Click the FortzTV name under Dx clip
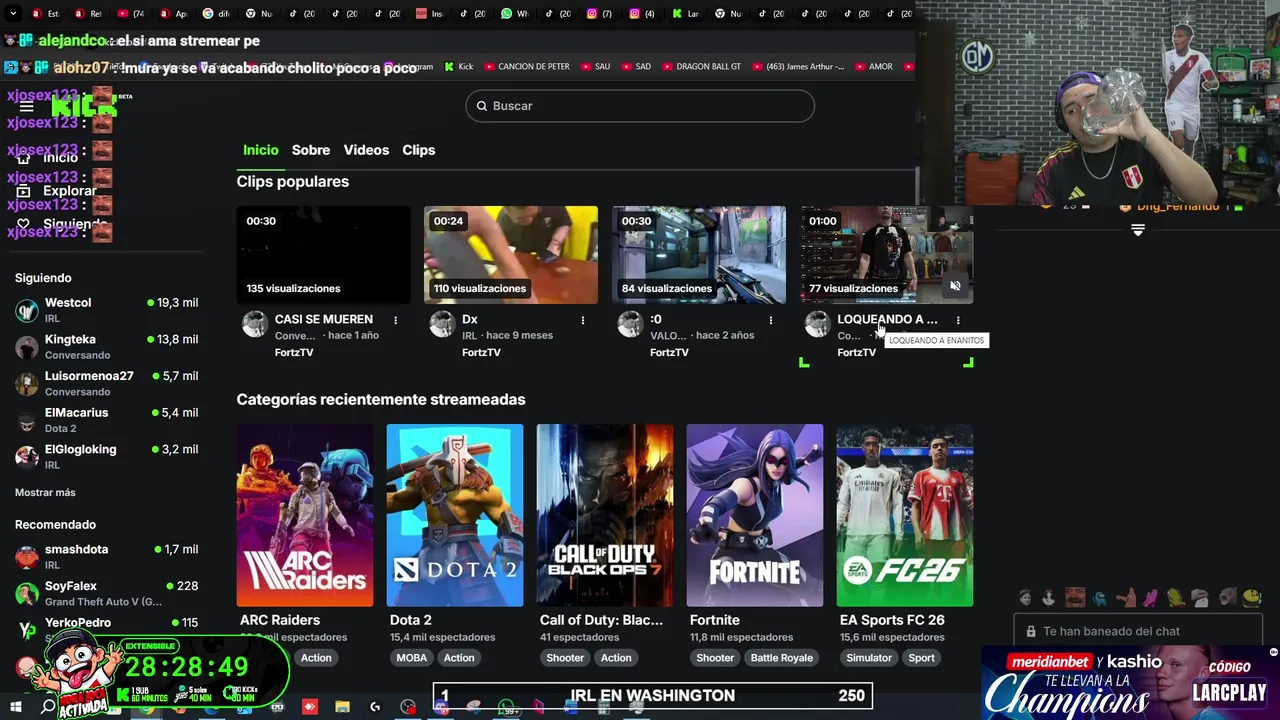Viewport: 1280px width, 720px height. [x=481, y=353]
